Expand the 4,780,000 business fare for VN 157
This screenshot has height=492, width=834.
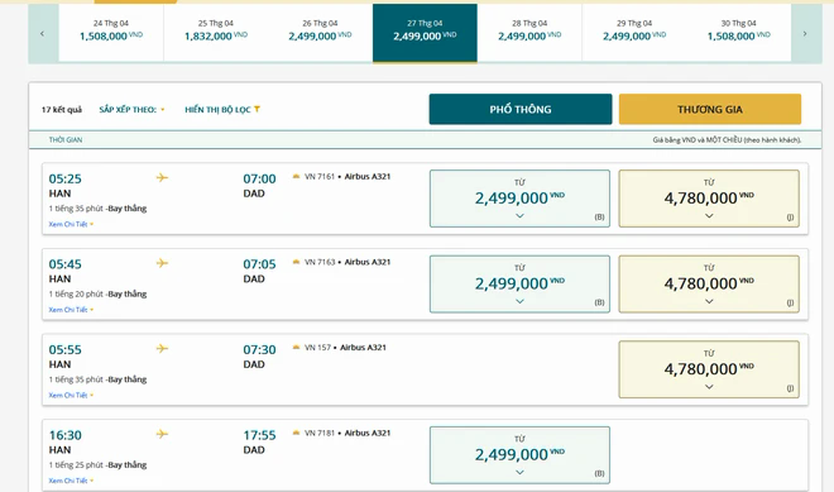709,369
